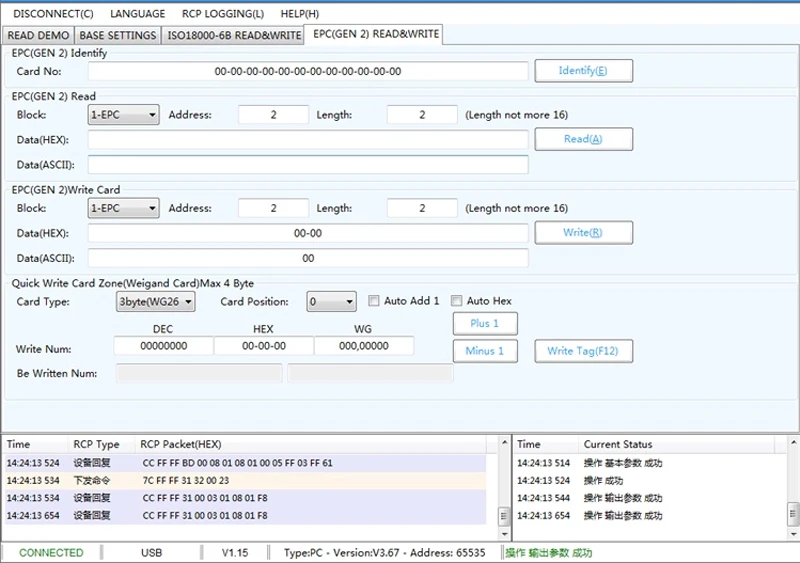Click the V1.15 status bar entry
Viewport: 800px width, 563px height.
[x=235, y=553]
